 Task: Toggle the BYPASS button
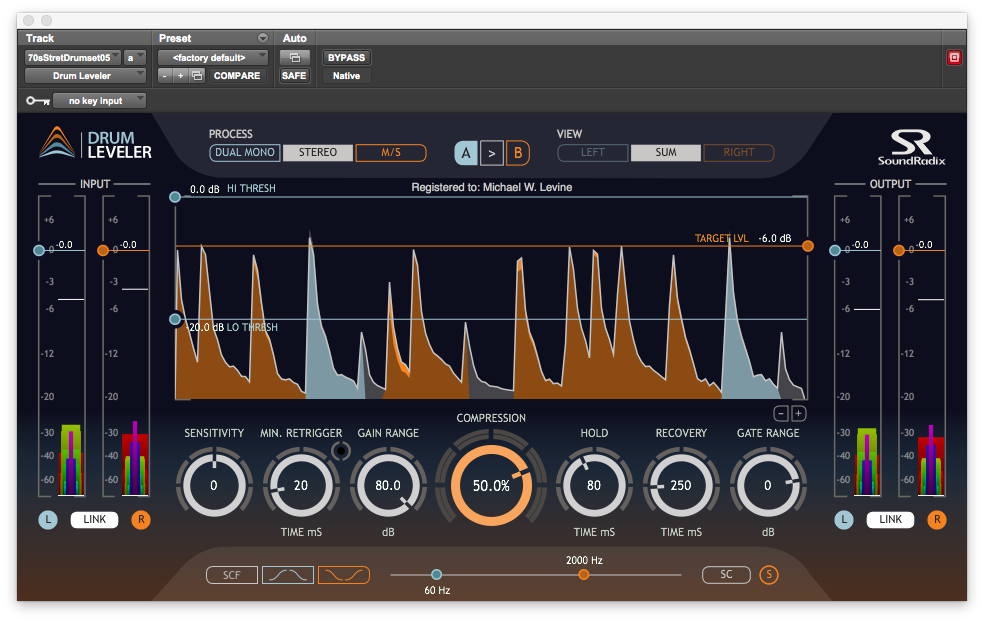[x=346, y=58]
